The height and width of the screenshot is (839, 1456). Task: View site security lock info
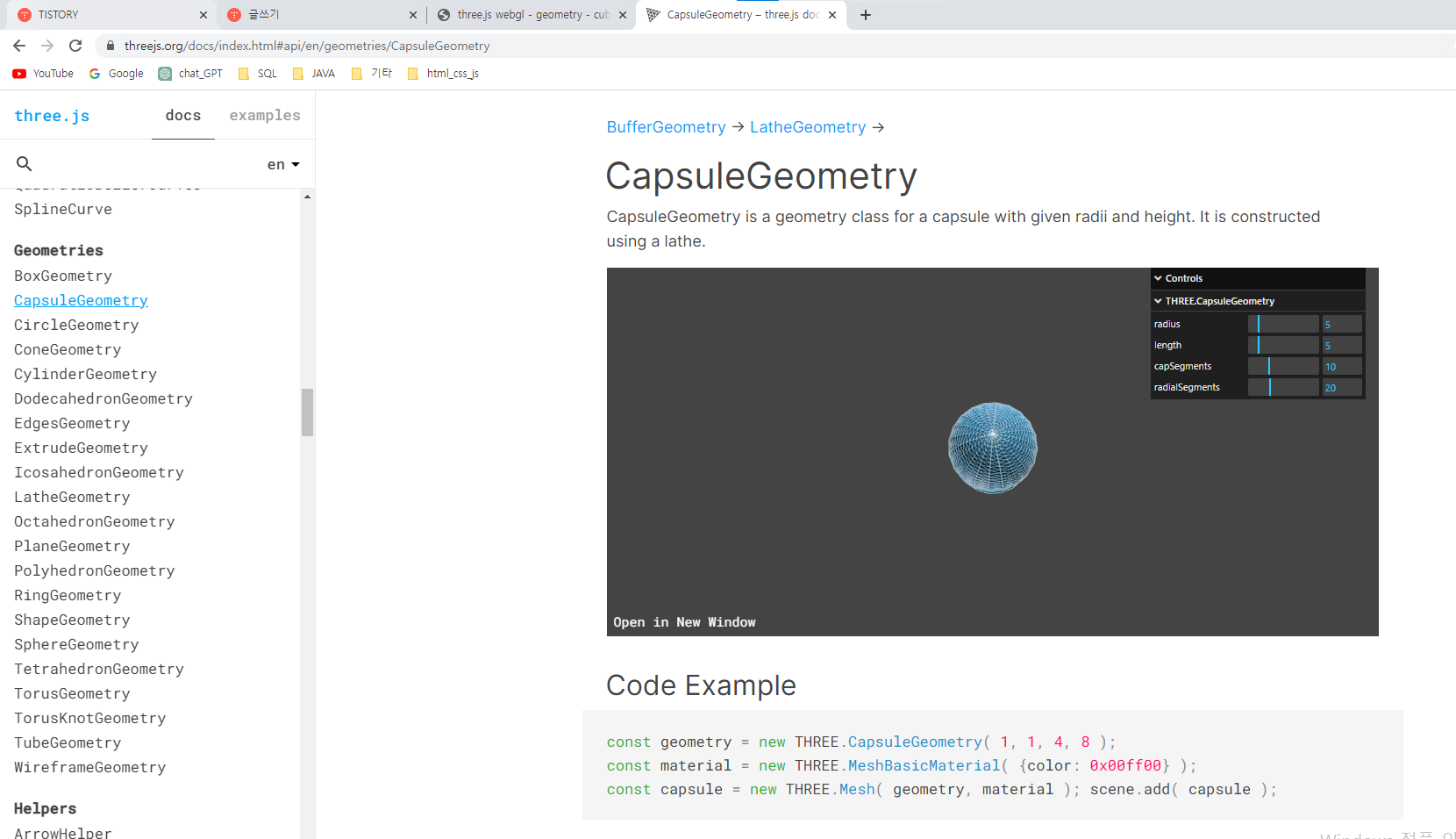(x=111, y=46)
